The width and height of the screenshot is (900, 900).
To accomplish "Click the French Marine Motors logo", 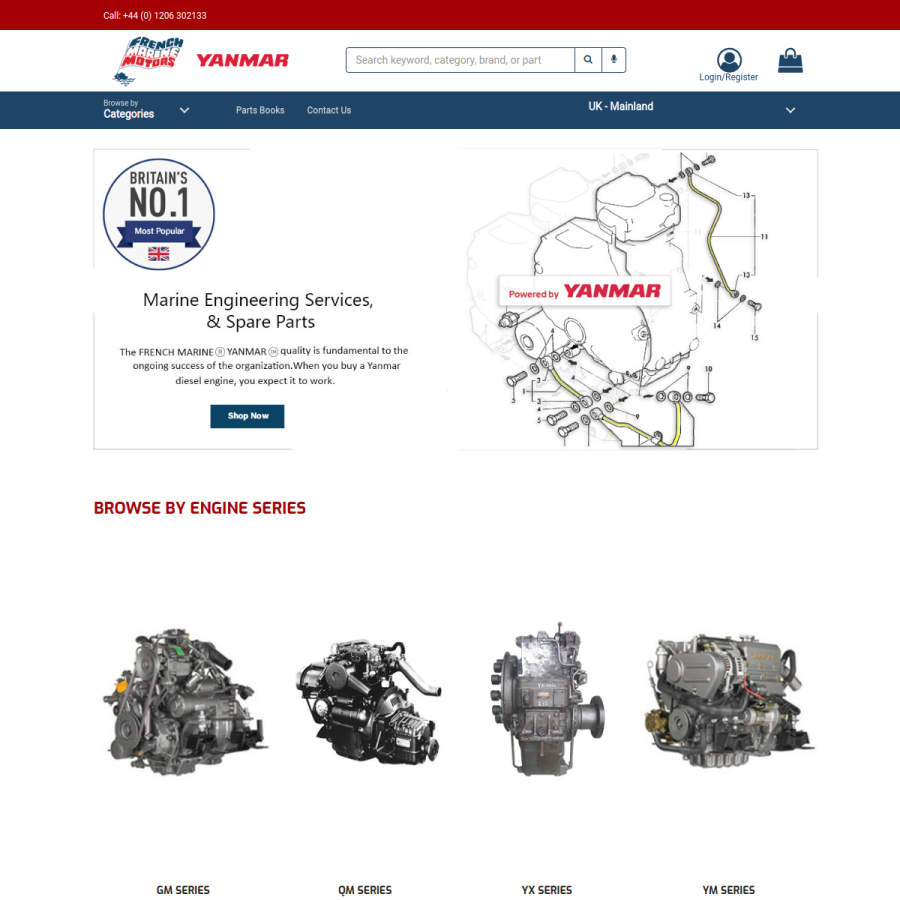I will (x=149, y=60).
